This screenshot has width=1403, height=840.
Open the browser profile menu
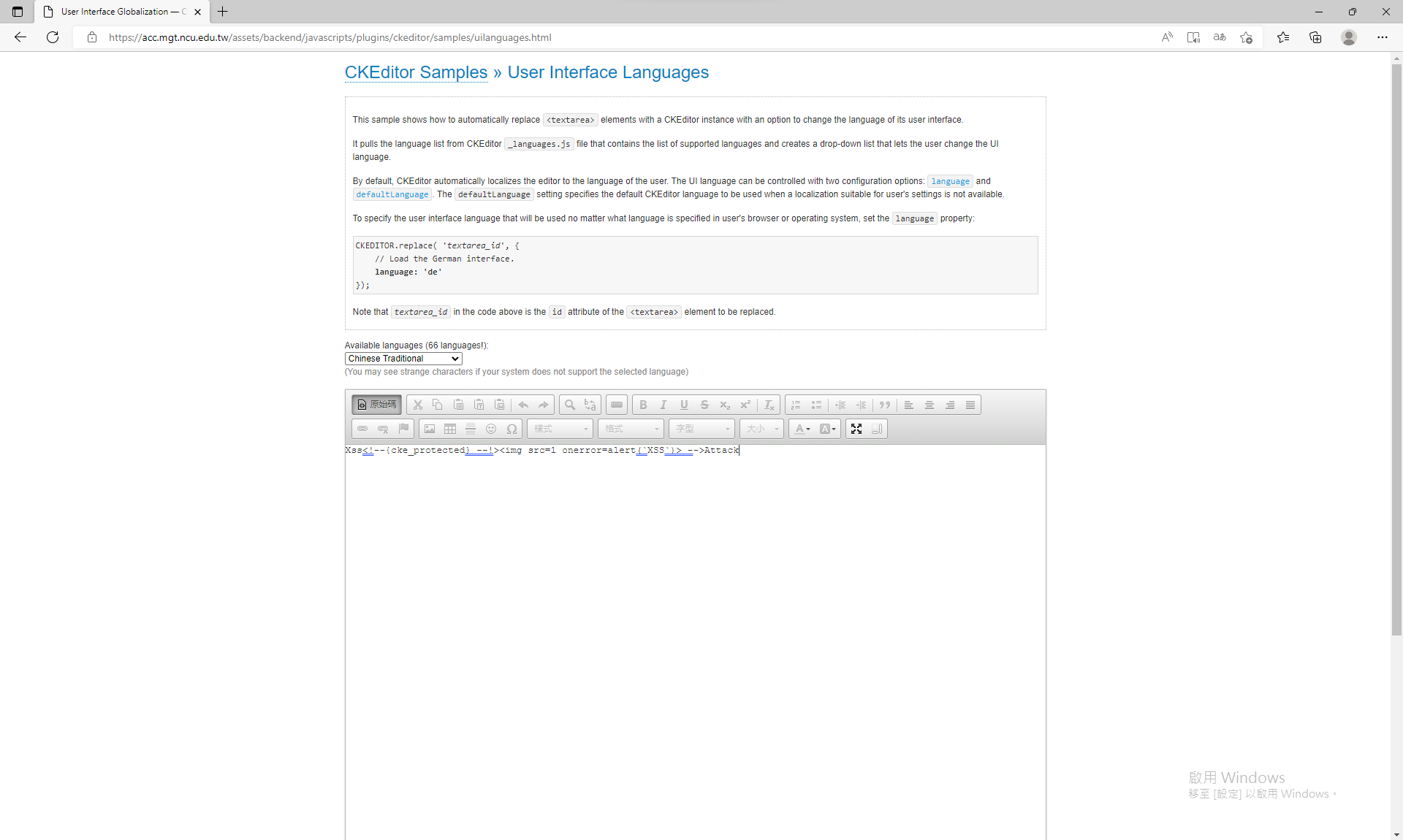[x=1349, y=37]
